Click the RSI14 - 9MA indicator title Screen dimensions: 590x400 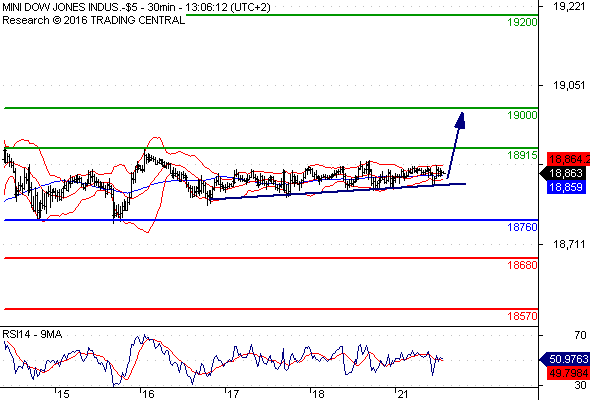(32, 334)
